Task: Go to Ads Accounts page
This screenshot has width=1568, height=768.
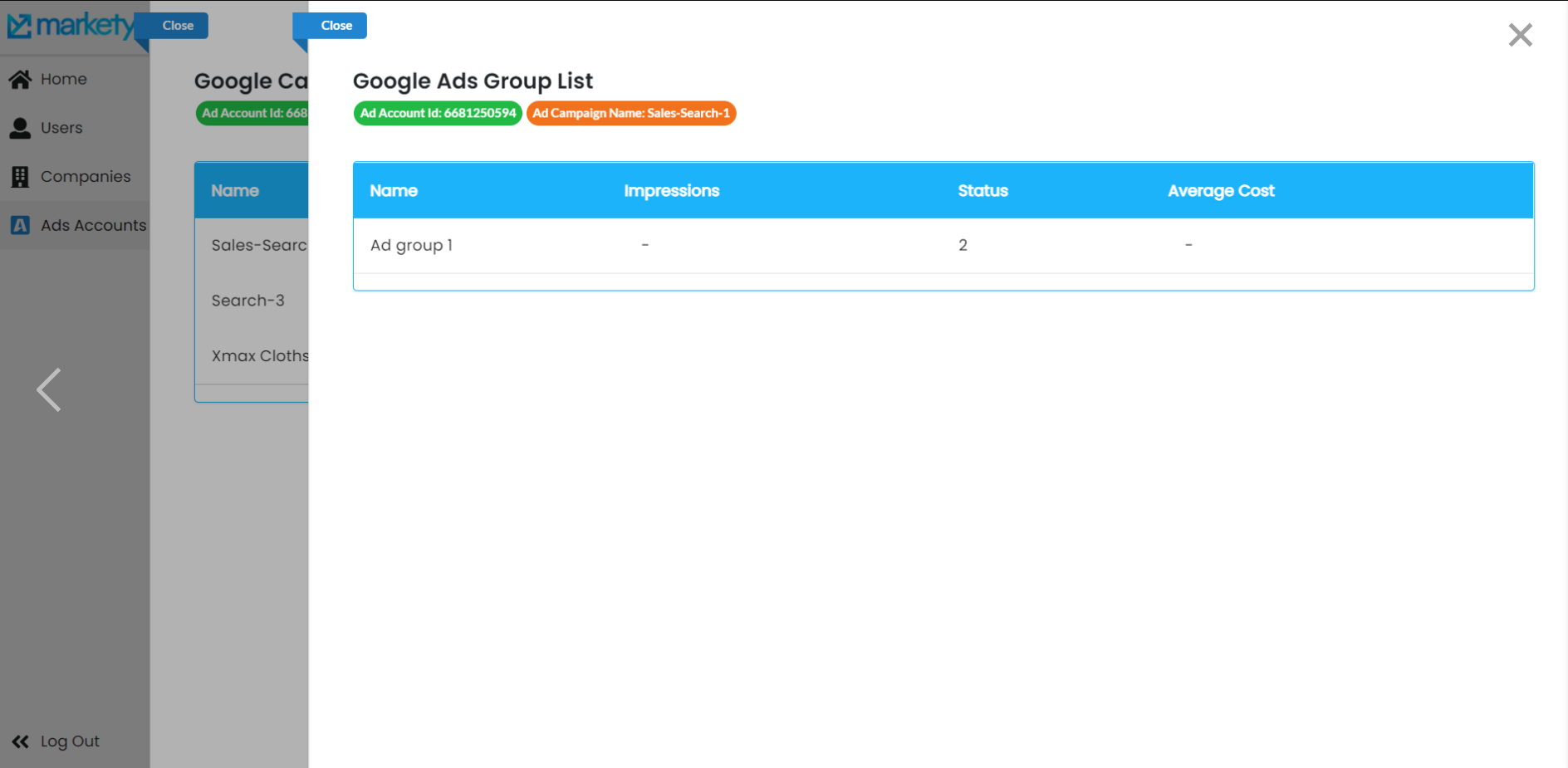Action: 93,225
